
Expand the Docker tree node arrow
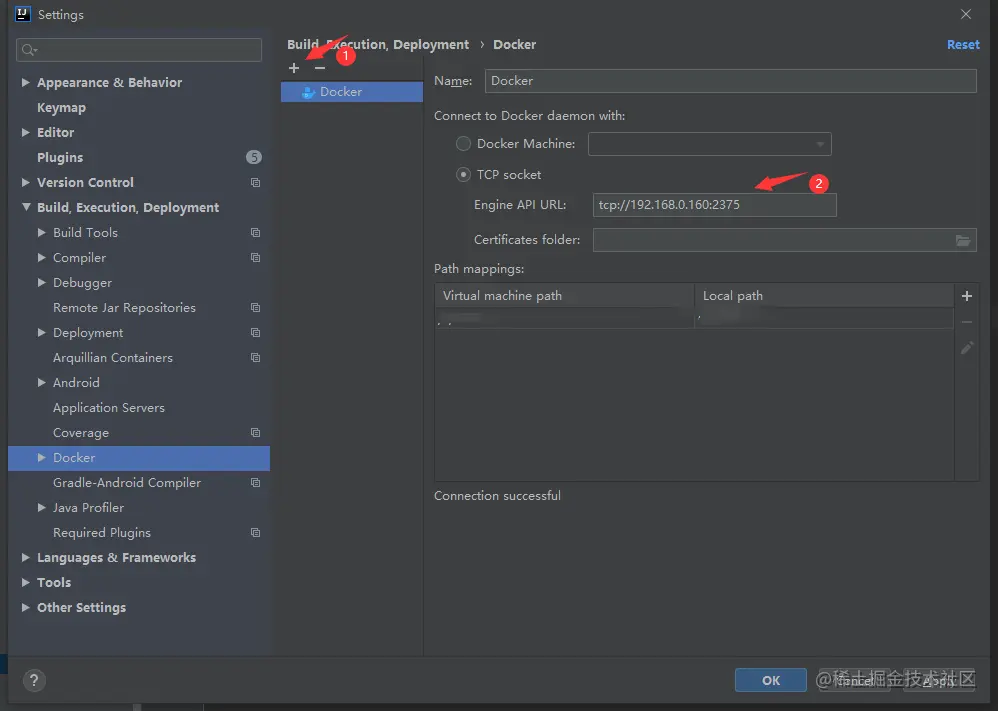coord(41,458)
